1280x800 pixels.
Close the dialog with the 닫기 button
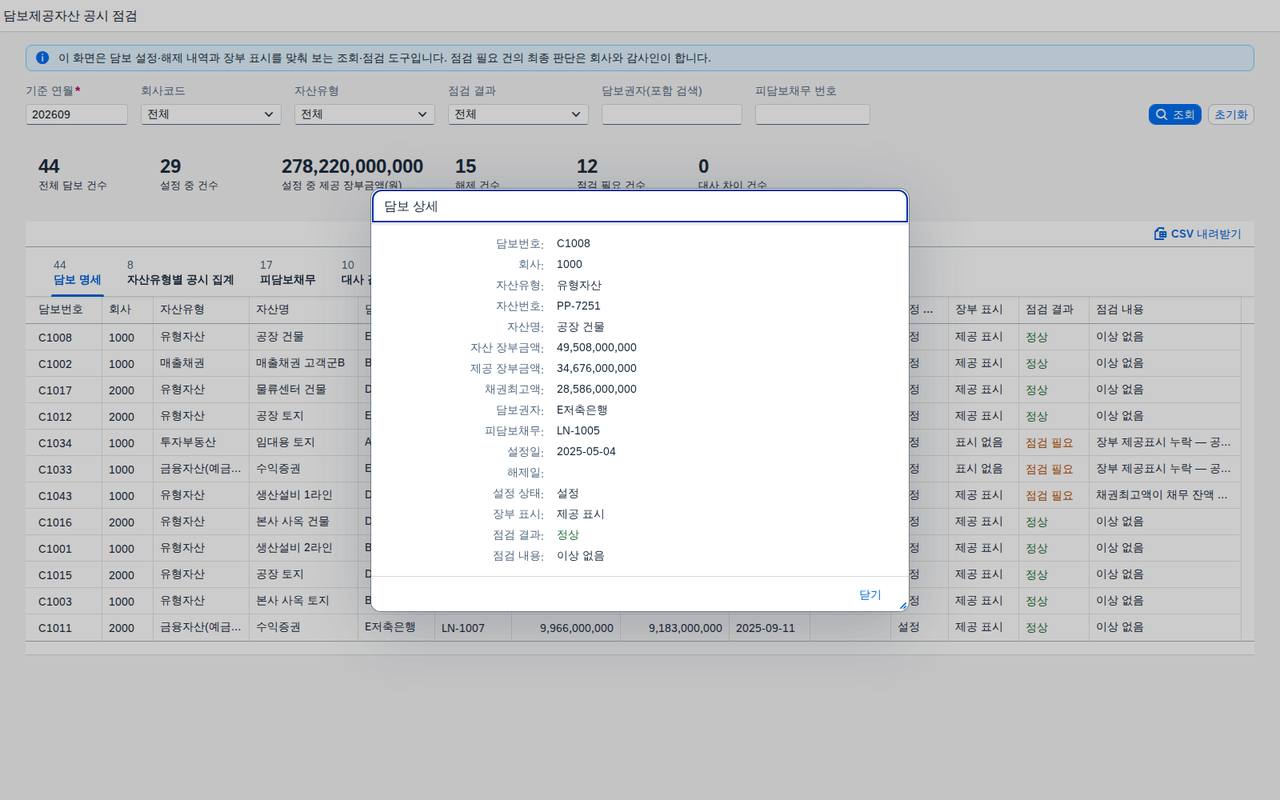(x=870, y=595)
